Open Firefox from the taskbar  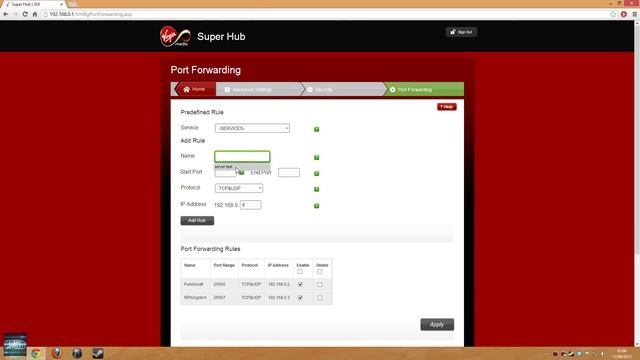pyautogui.click(x=57, y=353)
